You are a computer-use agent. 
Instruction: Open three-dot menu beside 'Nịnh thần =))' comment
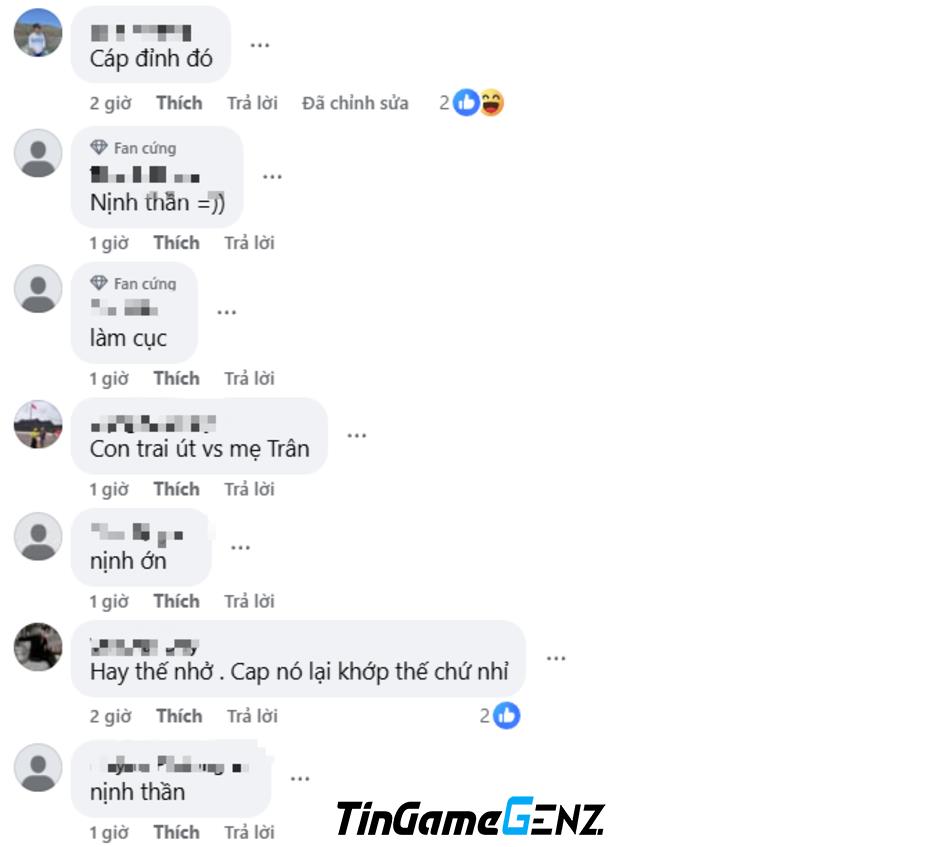click(x=272, y=177)
